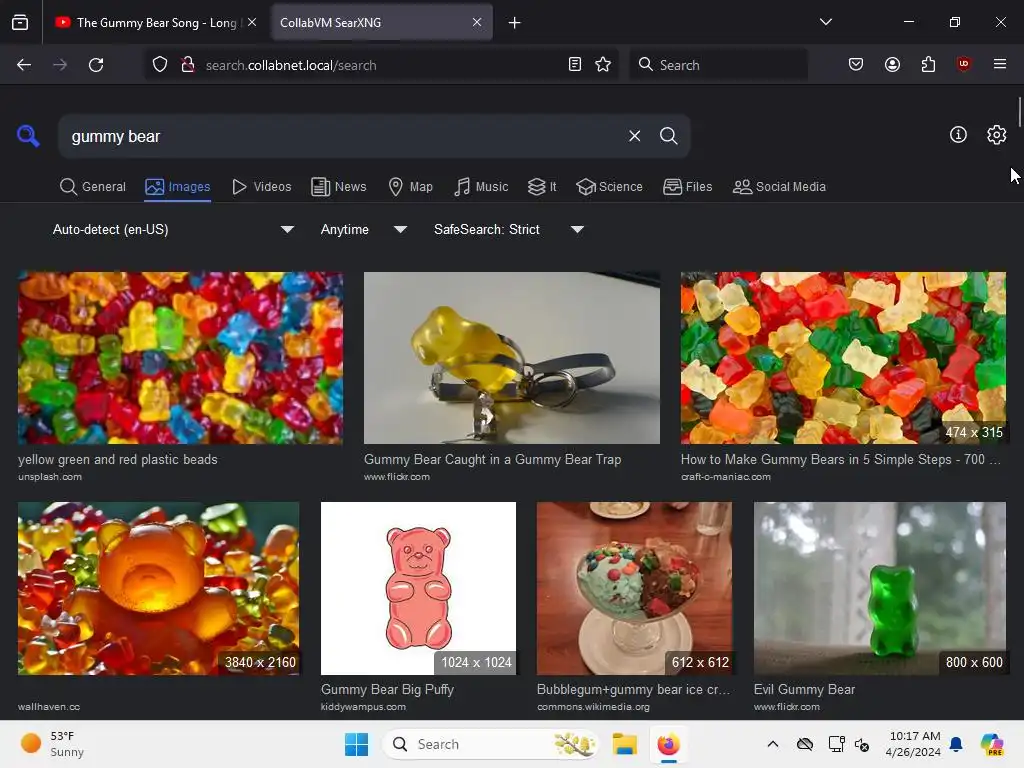Open a new browser tab
Image resolution: width=1024 pixels, height=768 pixels.
pos(515,23)
